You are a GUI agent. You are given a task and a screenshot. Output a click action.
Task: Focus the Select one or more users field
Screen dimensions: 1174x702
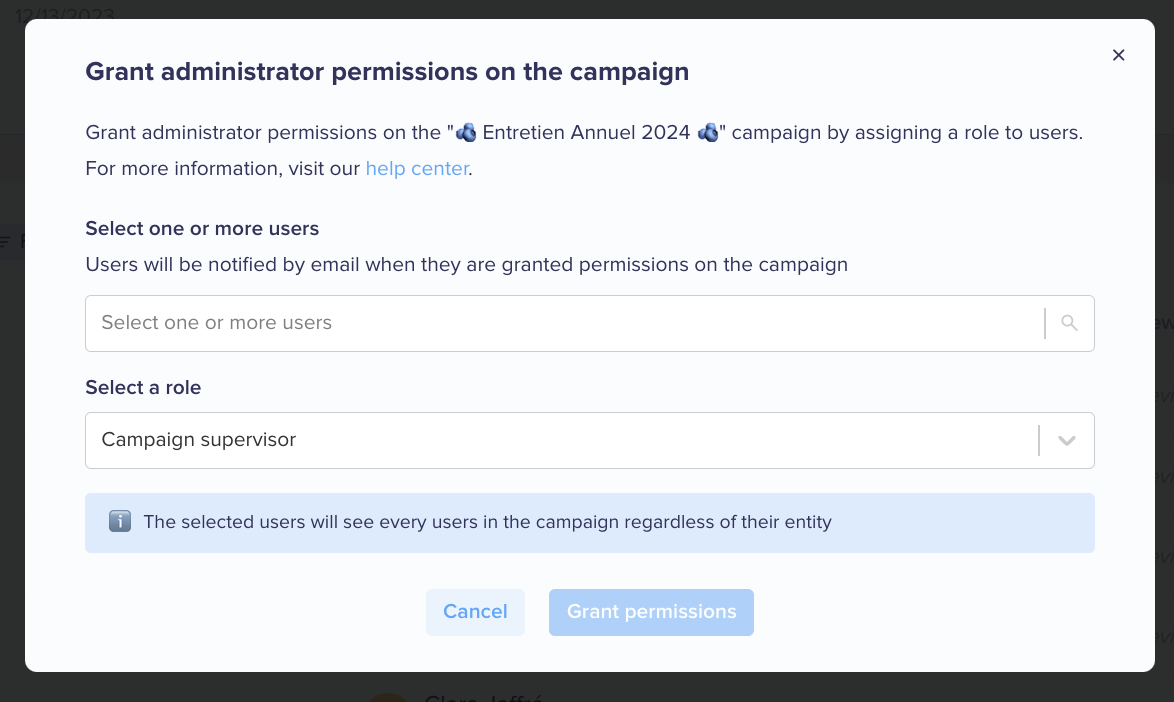[589, 323]
